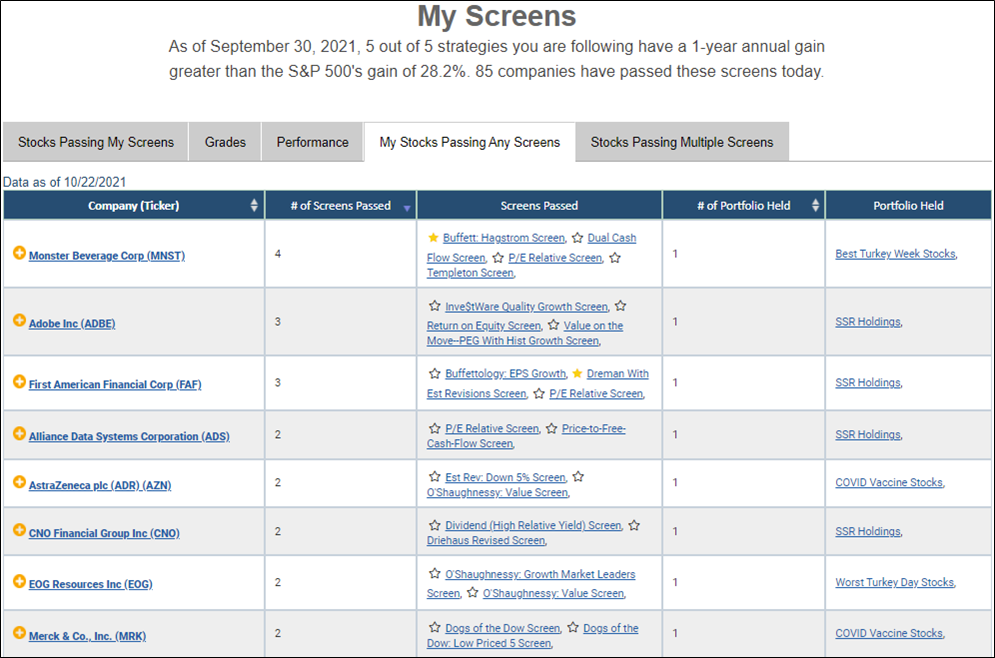This screenshot has height=658, width=995.
Task: Open COVID Vaccine Stocks in AstraZeneca row
Action: [889, 482]
